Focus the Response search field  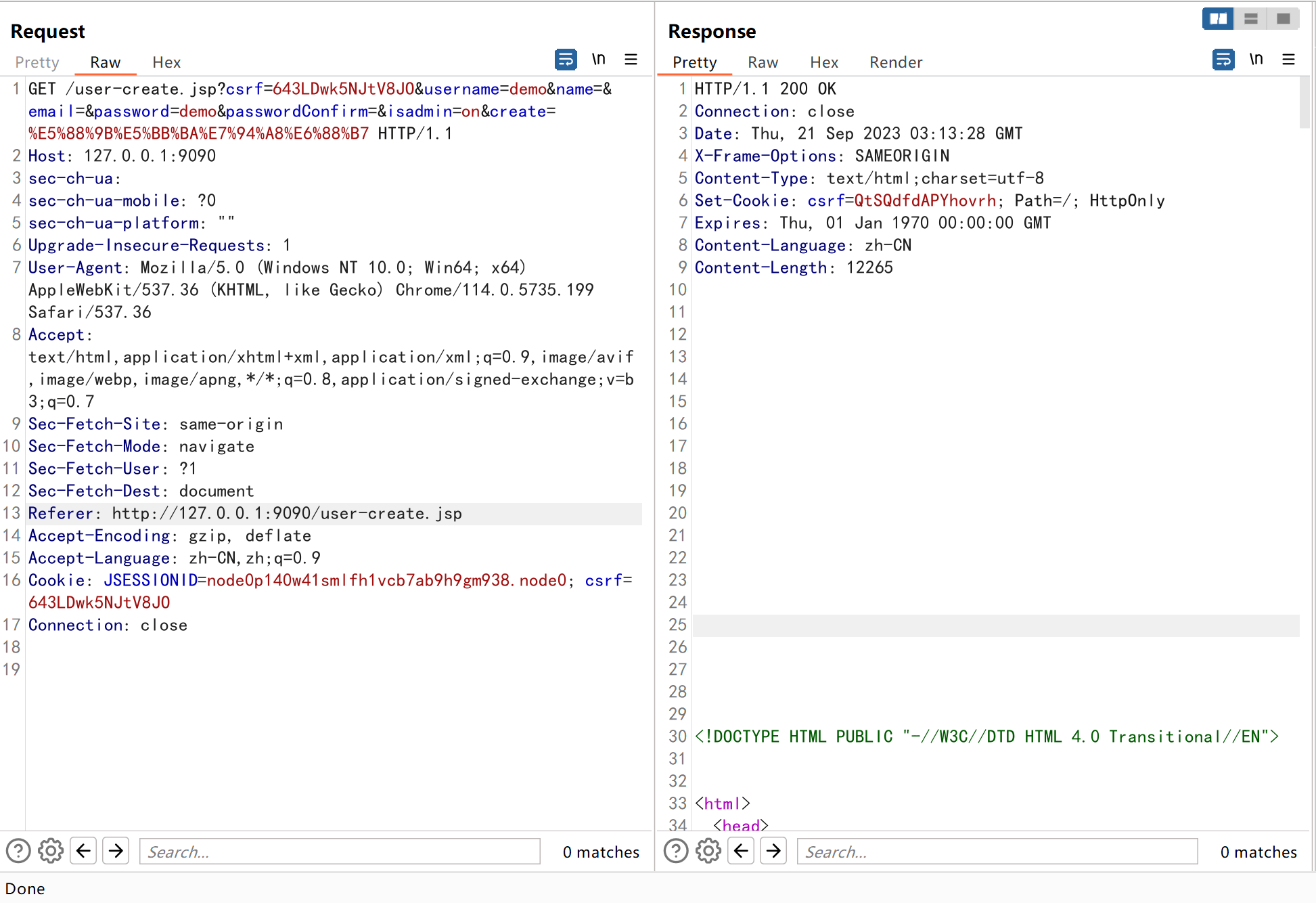(997, 851)
